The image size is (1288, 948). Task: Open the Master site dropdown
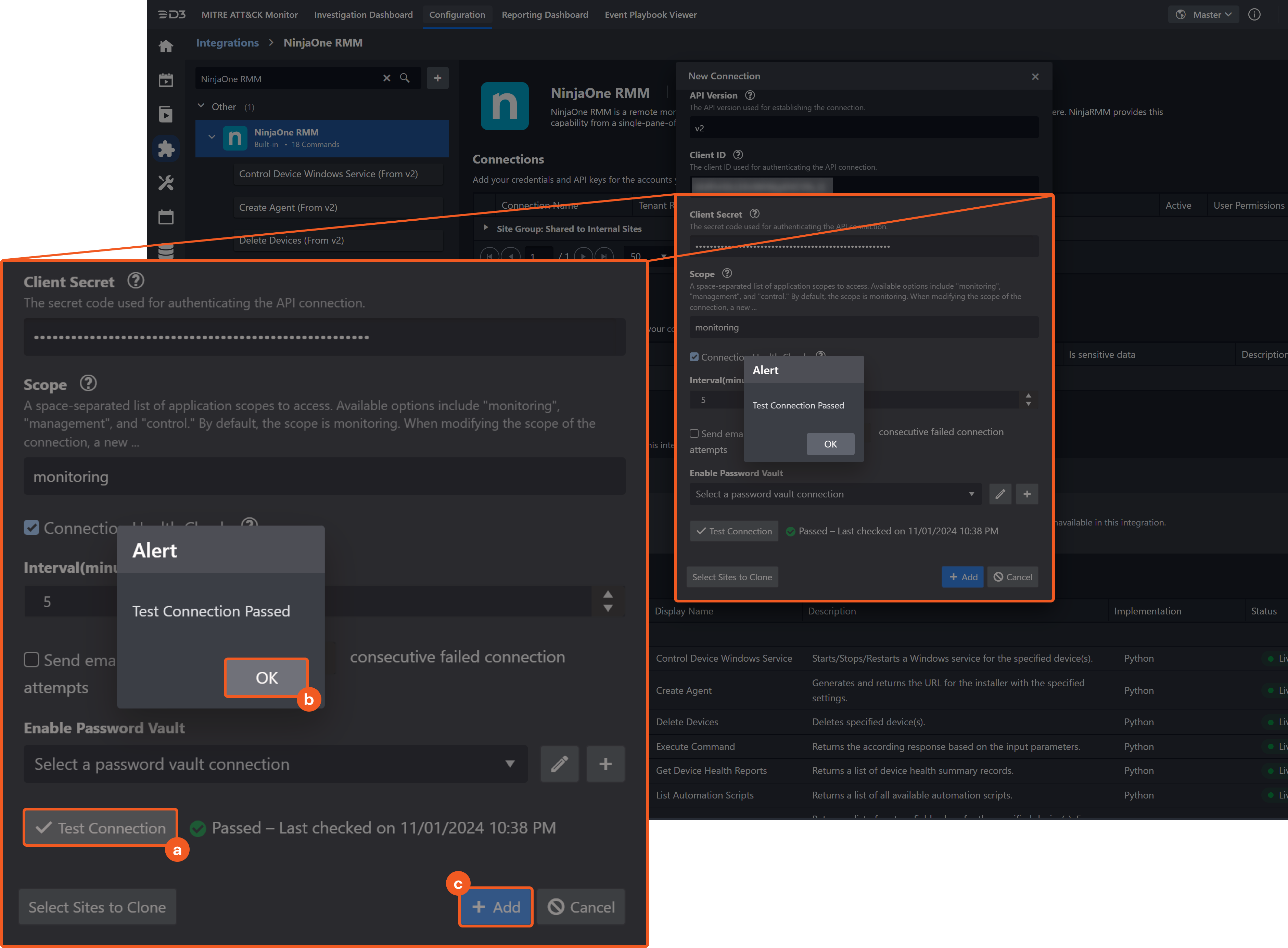[1204, 15]
